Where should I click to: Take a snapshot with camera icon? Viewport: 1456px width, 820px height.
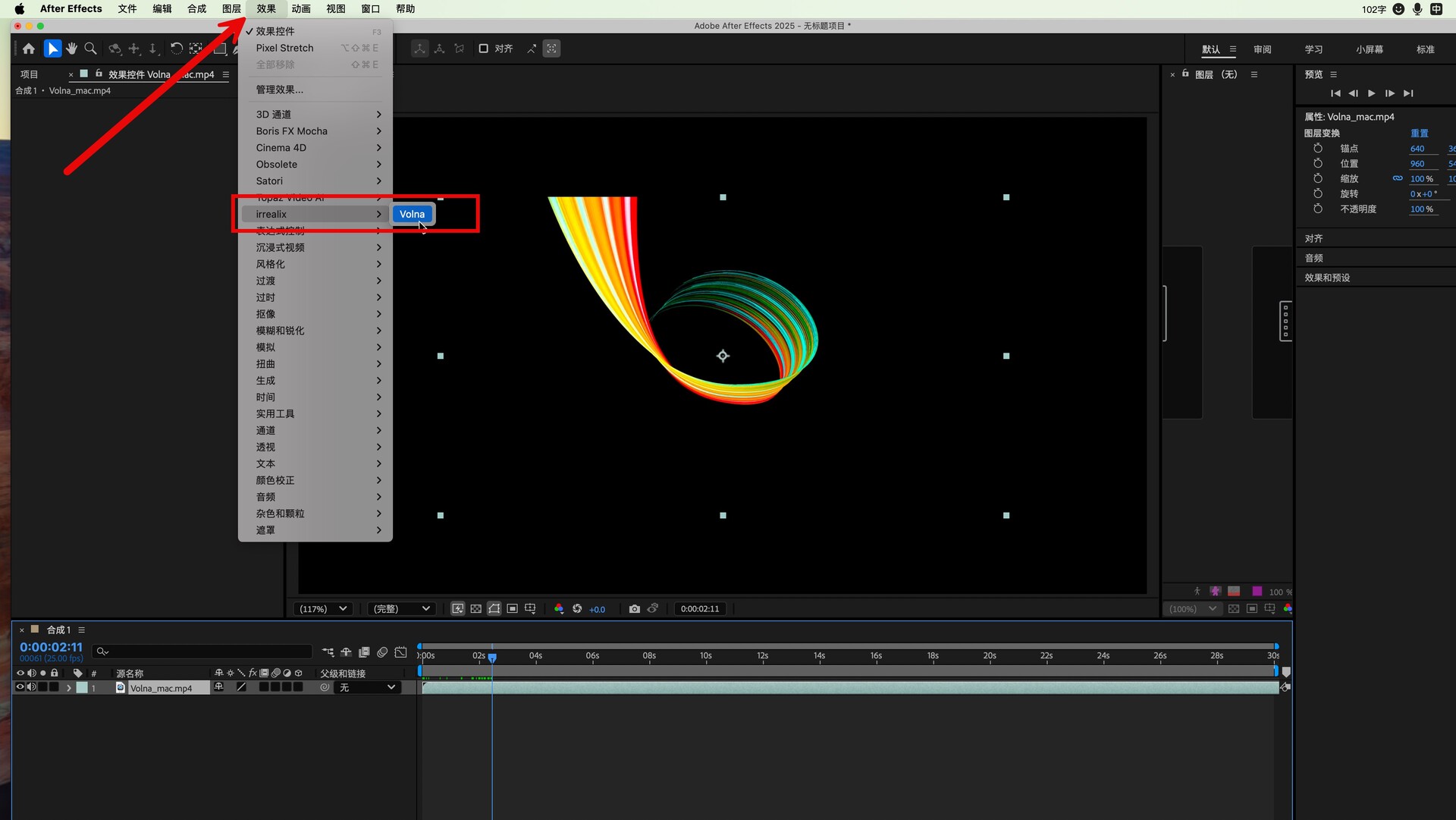(x=634, y=609)
